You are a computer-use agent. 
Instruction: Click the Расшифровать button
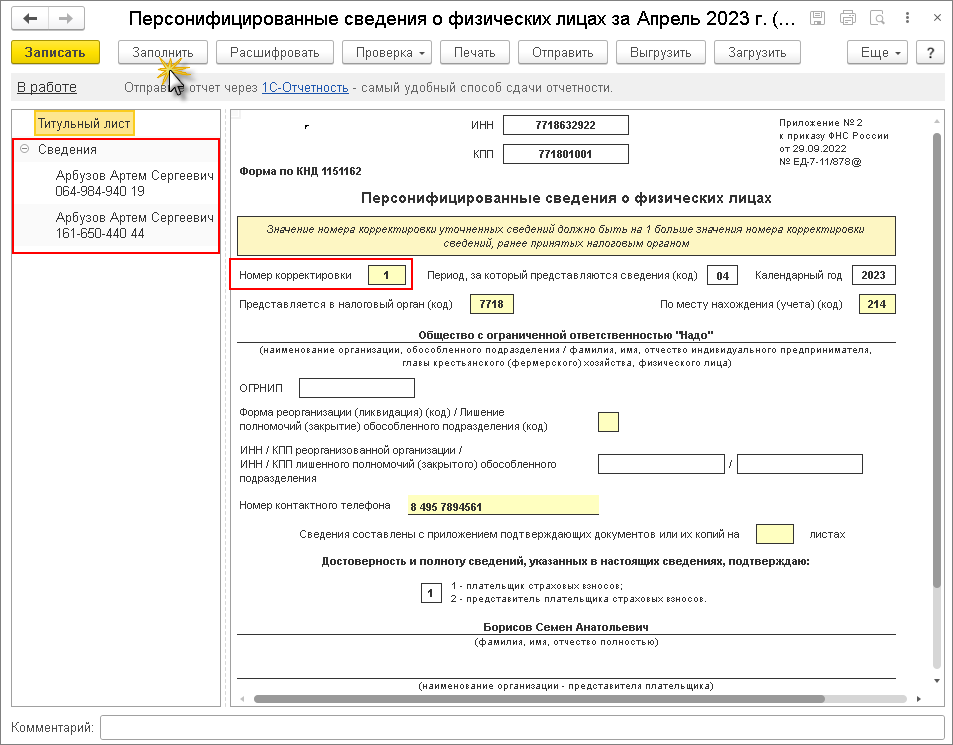275,53
